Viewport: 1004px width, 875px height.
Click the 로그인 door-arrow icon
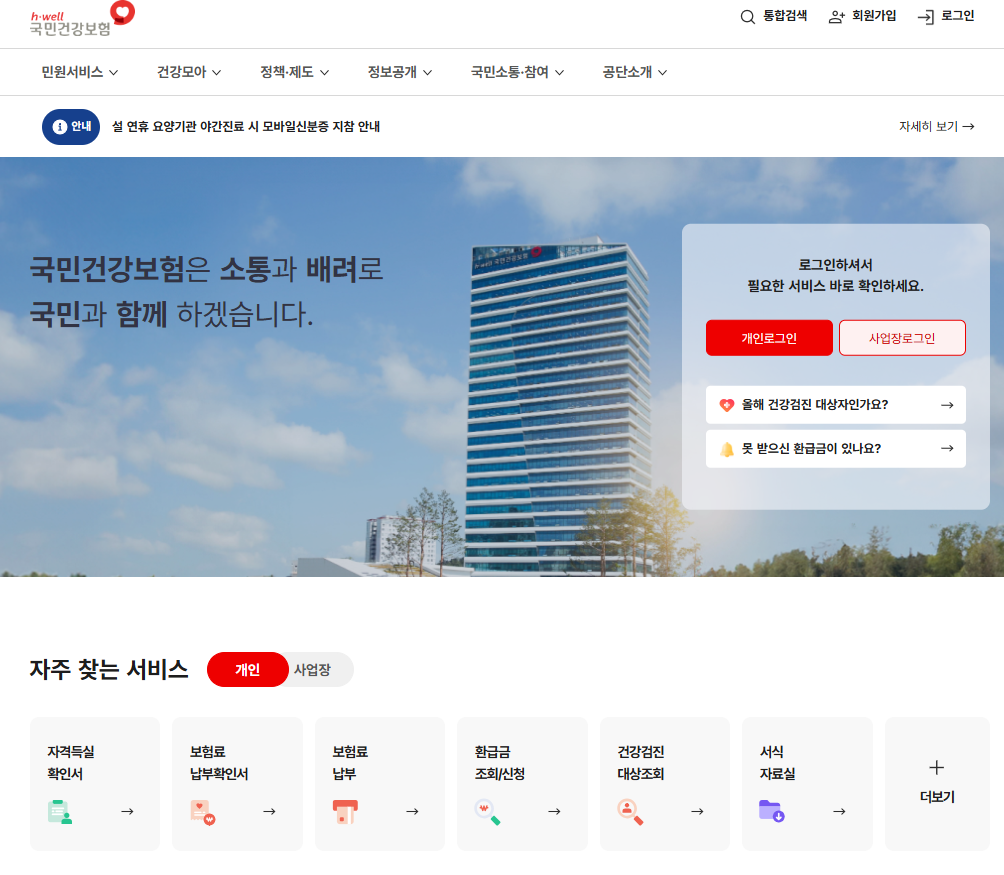926,17
